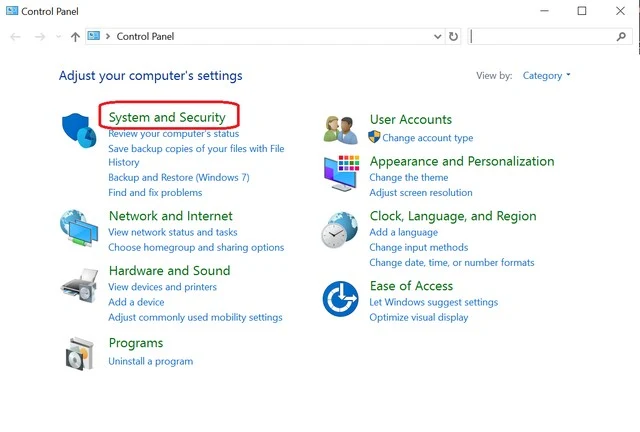Click the search magnifier icon
This screenshot has width=640, height=432.
621,37
